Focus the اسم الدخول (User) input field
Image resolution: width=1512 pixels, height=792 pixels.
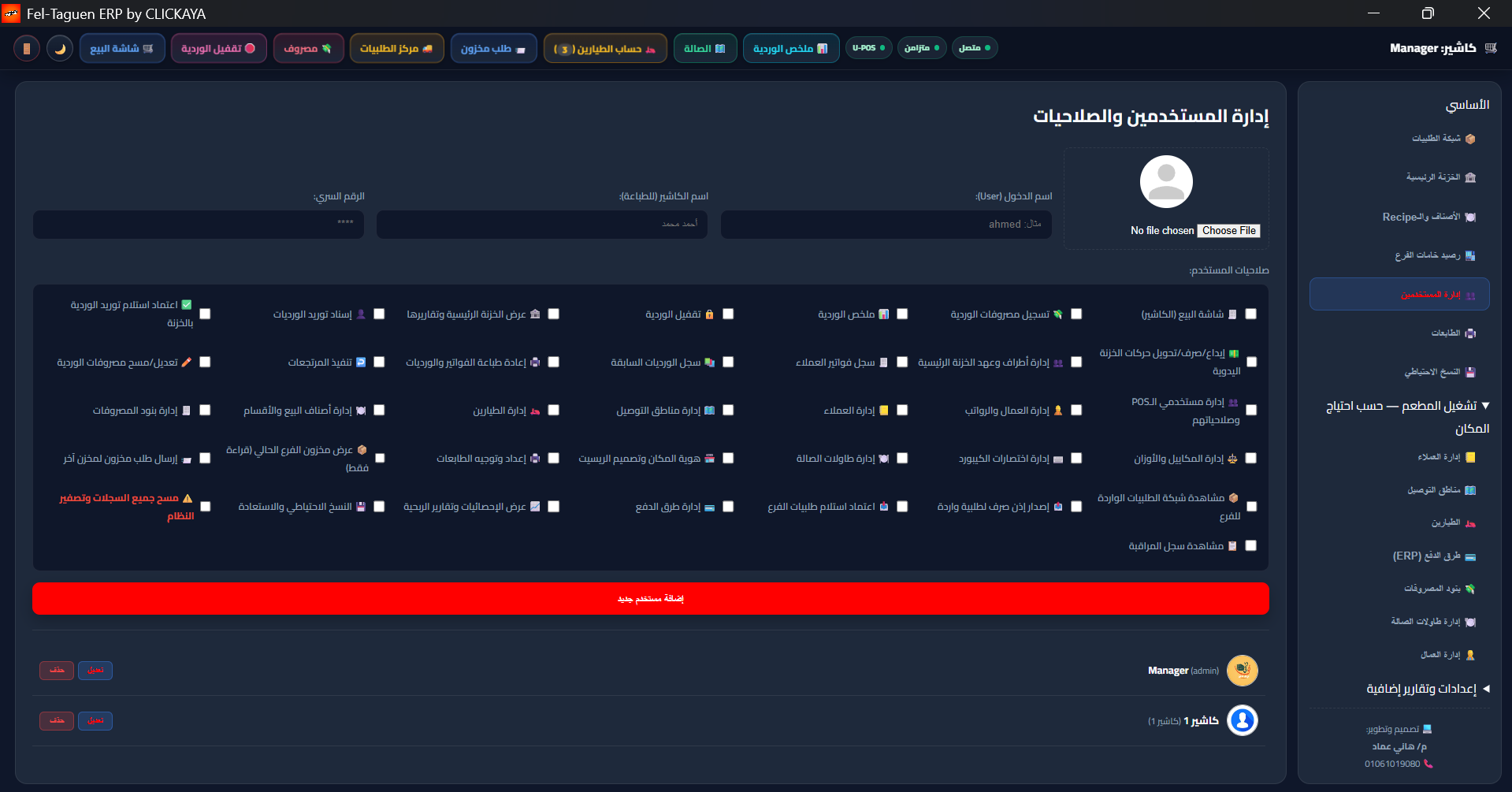tap(886, 225)
